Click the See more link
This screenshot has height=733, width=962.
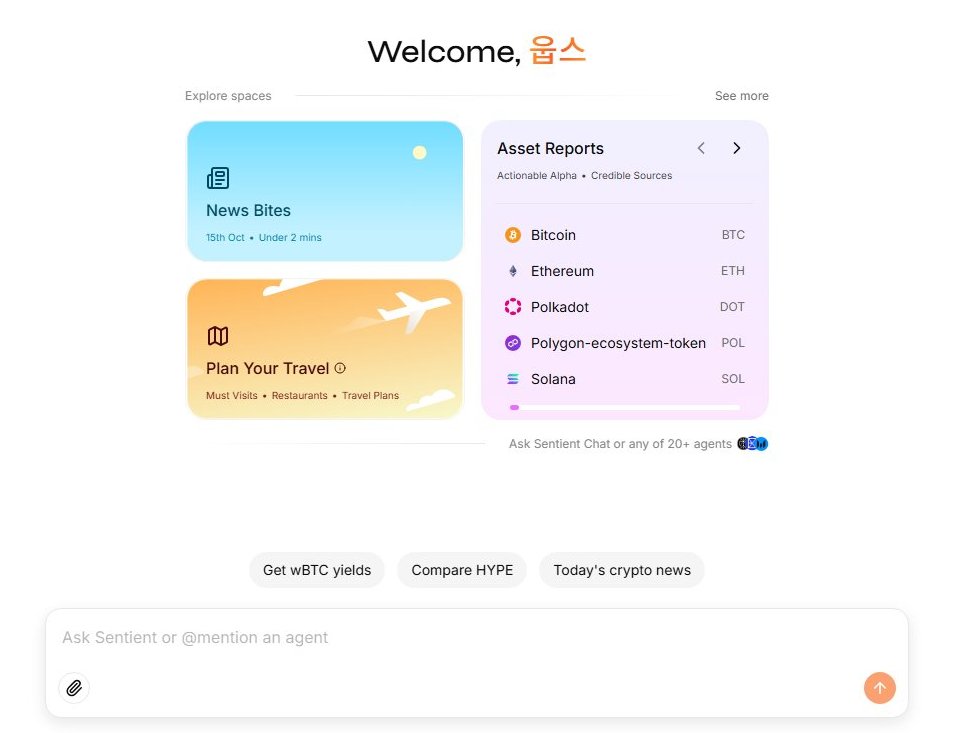[x=742, y=96]
